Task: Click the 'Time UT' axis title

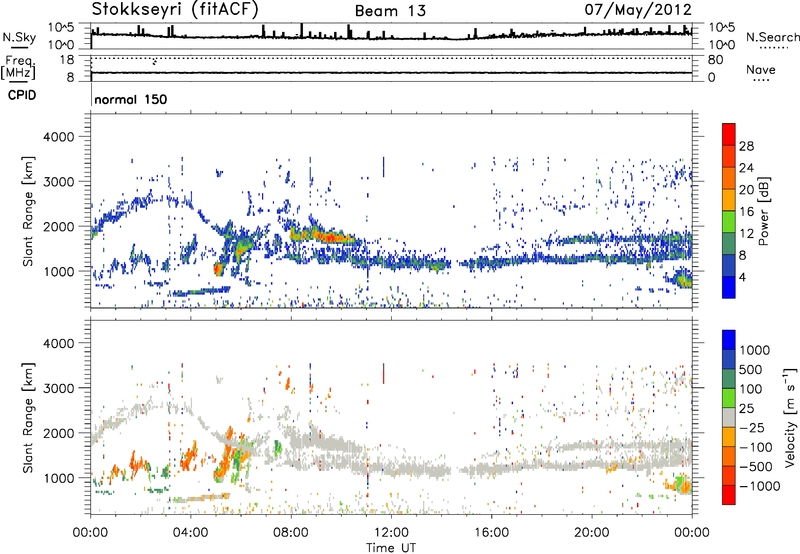Action: pos(391,547)
